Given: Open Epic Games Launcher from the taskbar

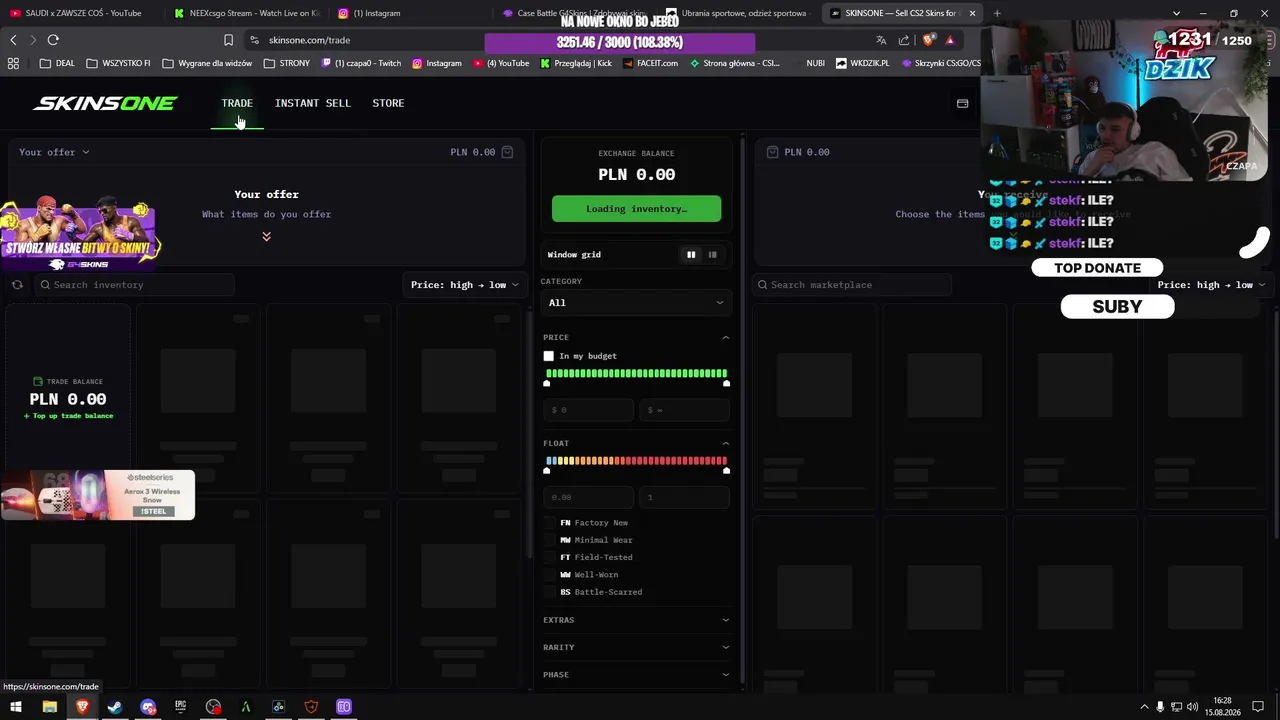Looking at the screenshot, I should 180,707.
